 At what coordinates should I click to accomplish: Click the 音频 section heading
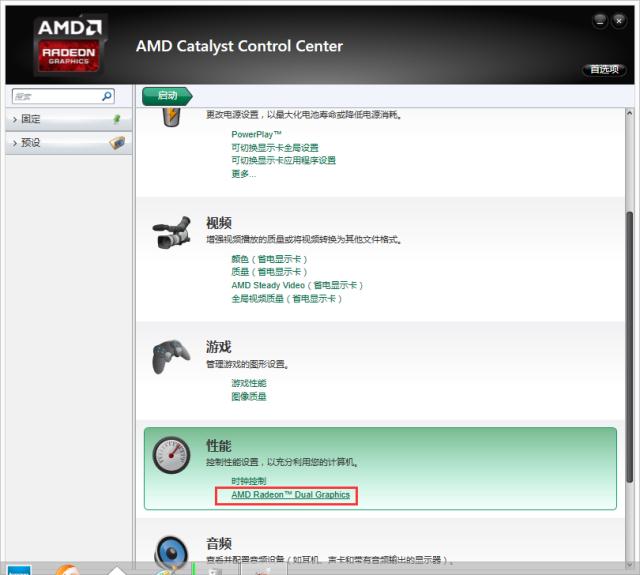click(x=219, y=544)
